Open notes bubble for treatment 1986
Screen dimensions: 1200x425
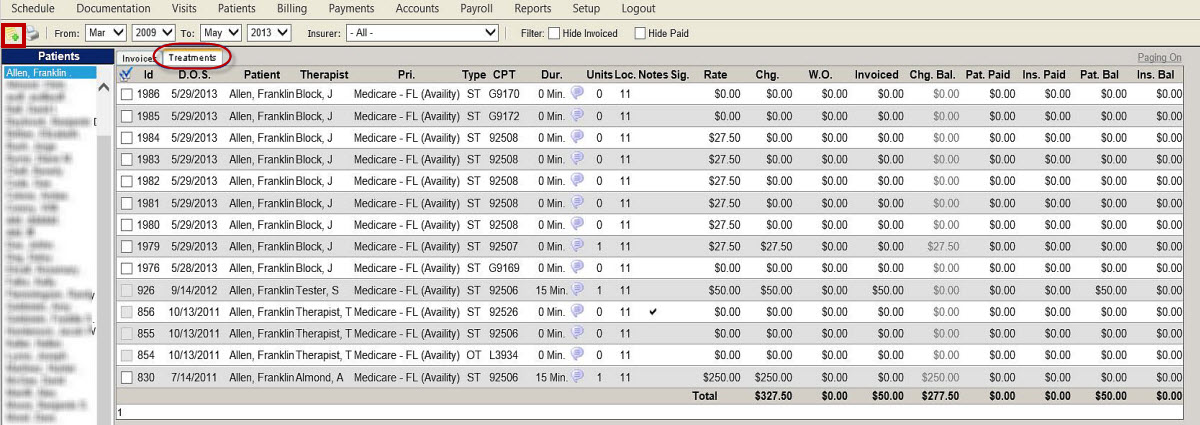click(x=577, y=93)
